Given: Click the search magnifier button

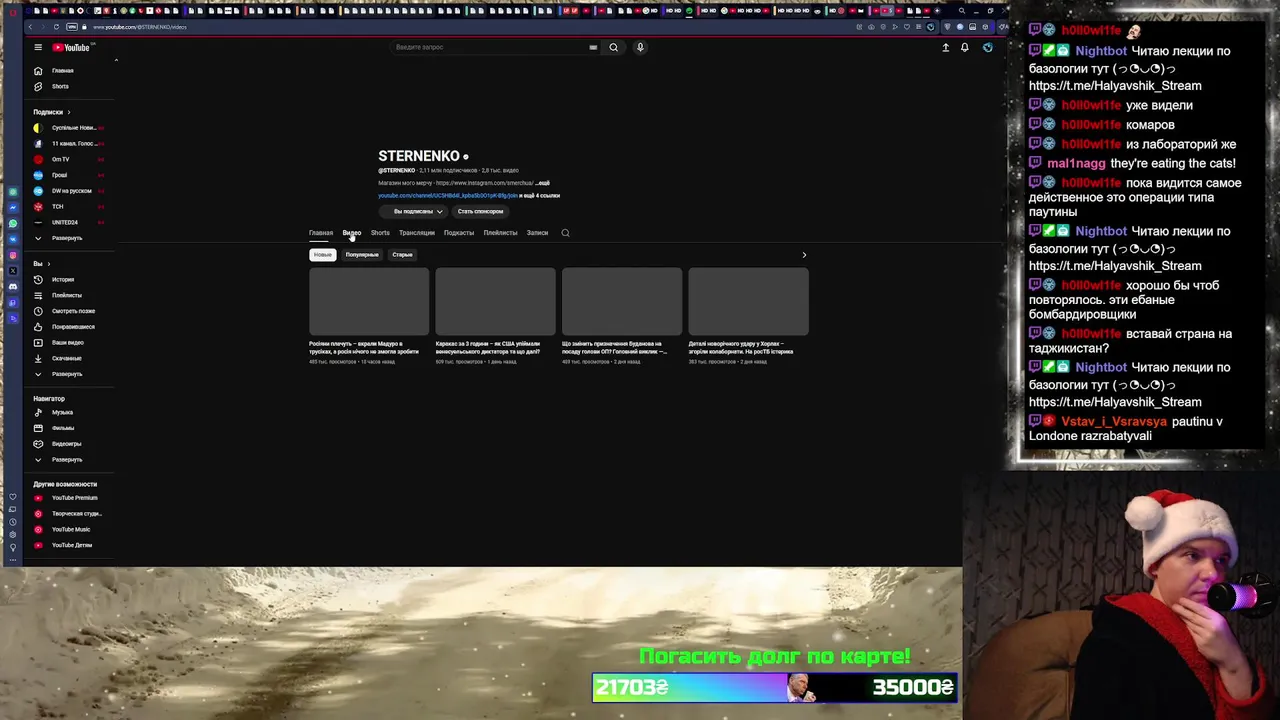Looking at the screenshot, I should click(x=614, y=47).
